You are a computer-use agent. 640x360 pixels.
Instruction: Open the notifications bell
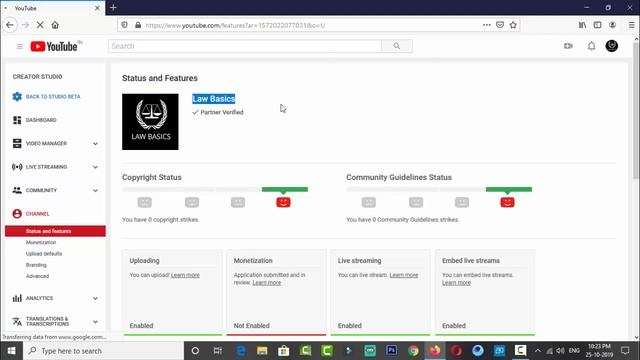591,46
